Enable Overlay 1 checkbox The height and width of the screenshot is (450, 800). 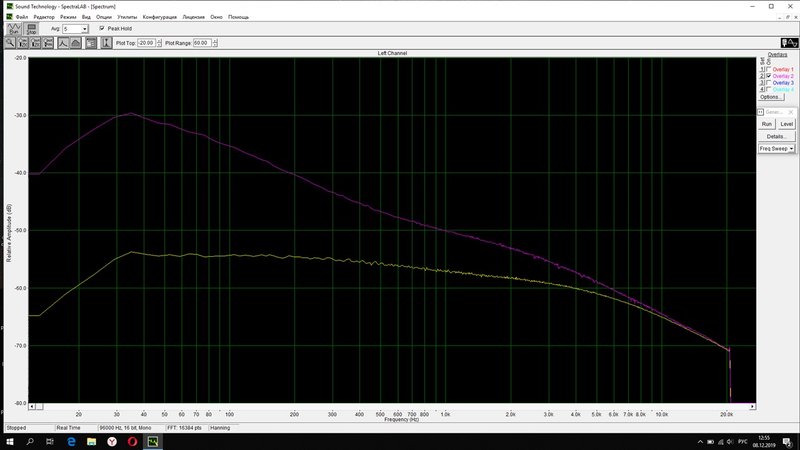coord(769,69)
